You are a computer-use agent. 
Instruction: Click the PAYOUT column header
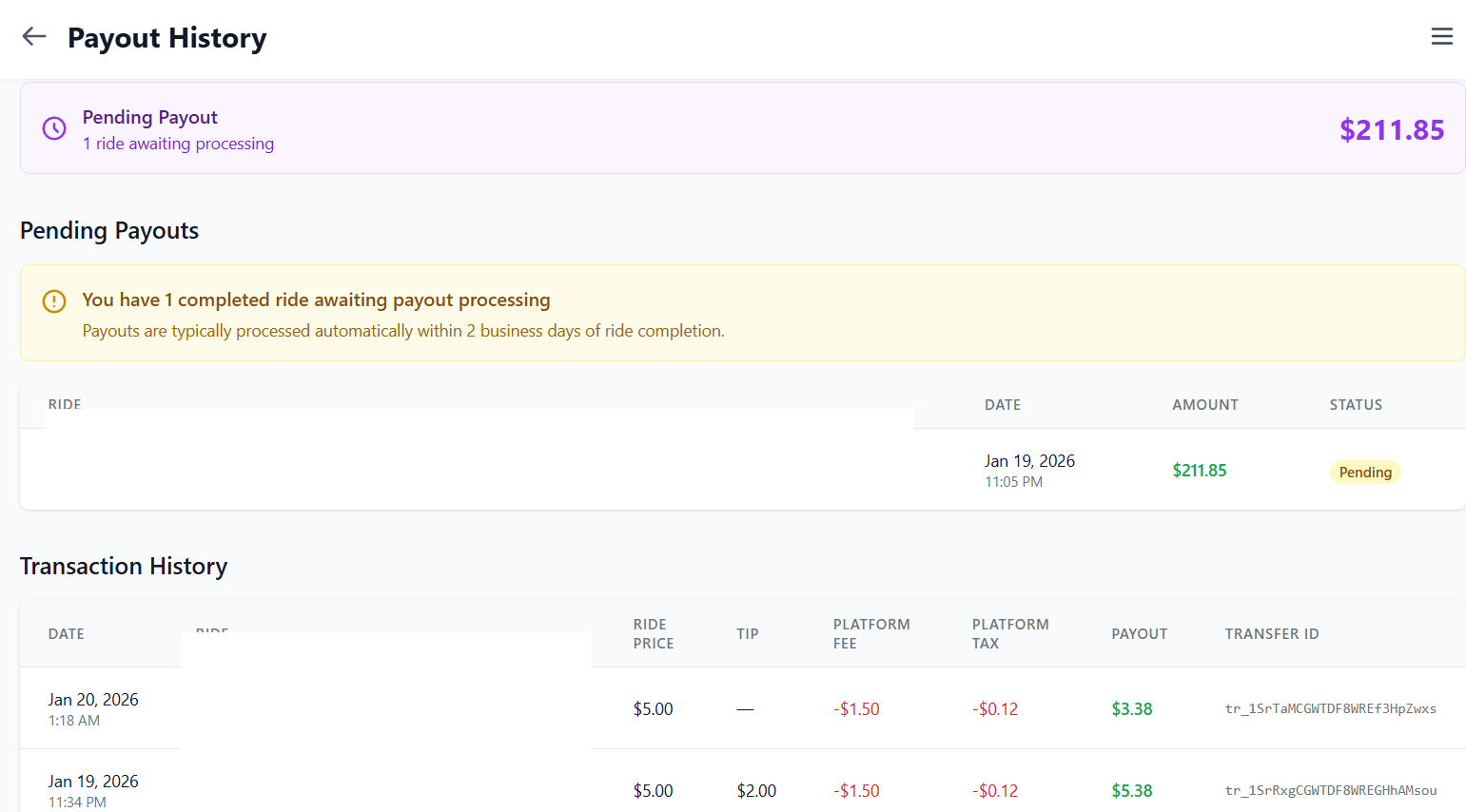(1139, 633)
